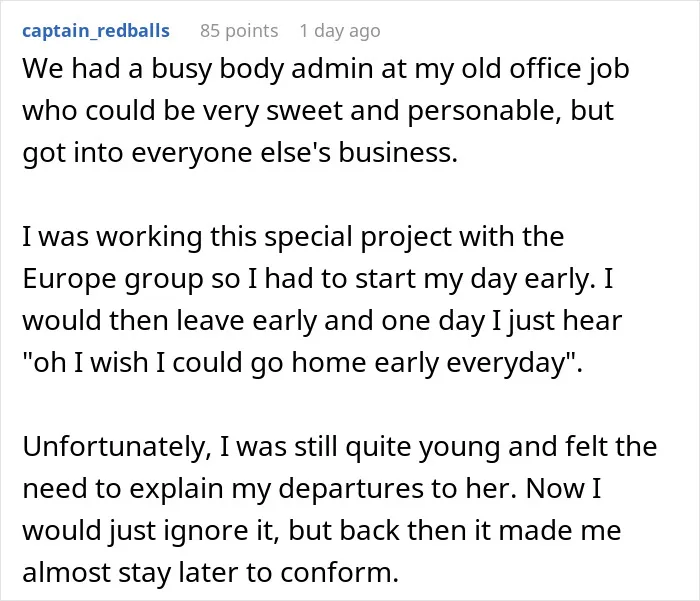Click the word "departures" in last paragraph
This screenshot has width=700, height=601.
(351, 489)
